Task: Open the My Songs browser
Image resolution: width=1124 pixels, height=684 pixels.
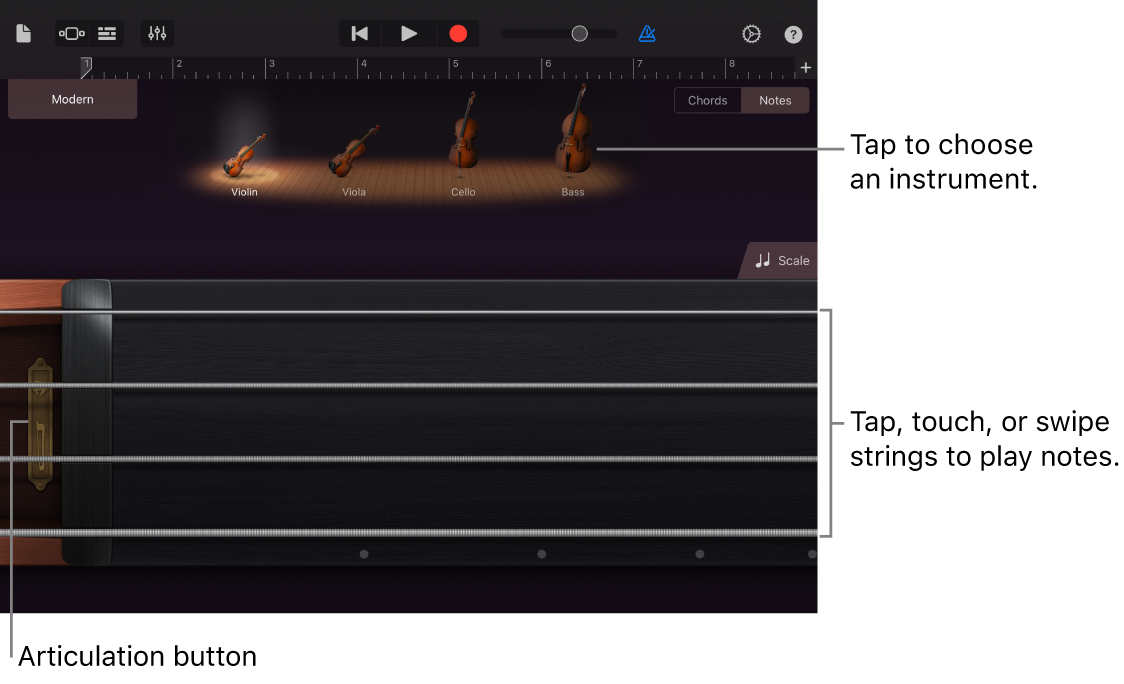Action: (23, 33)
